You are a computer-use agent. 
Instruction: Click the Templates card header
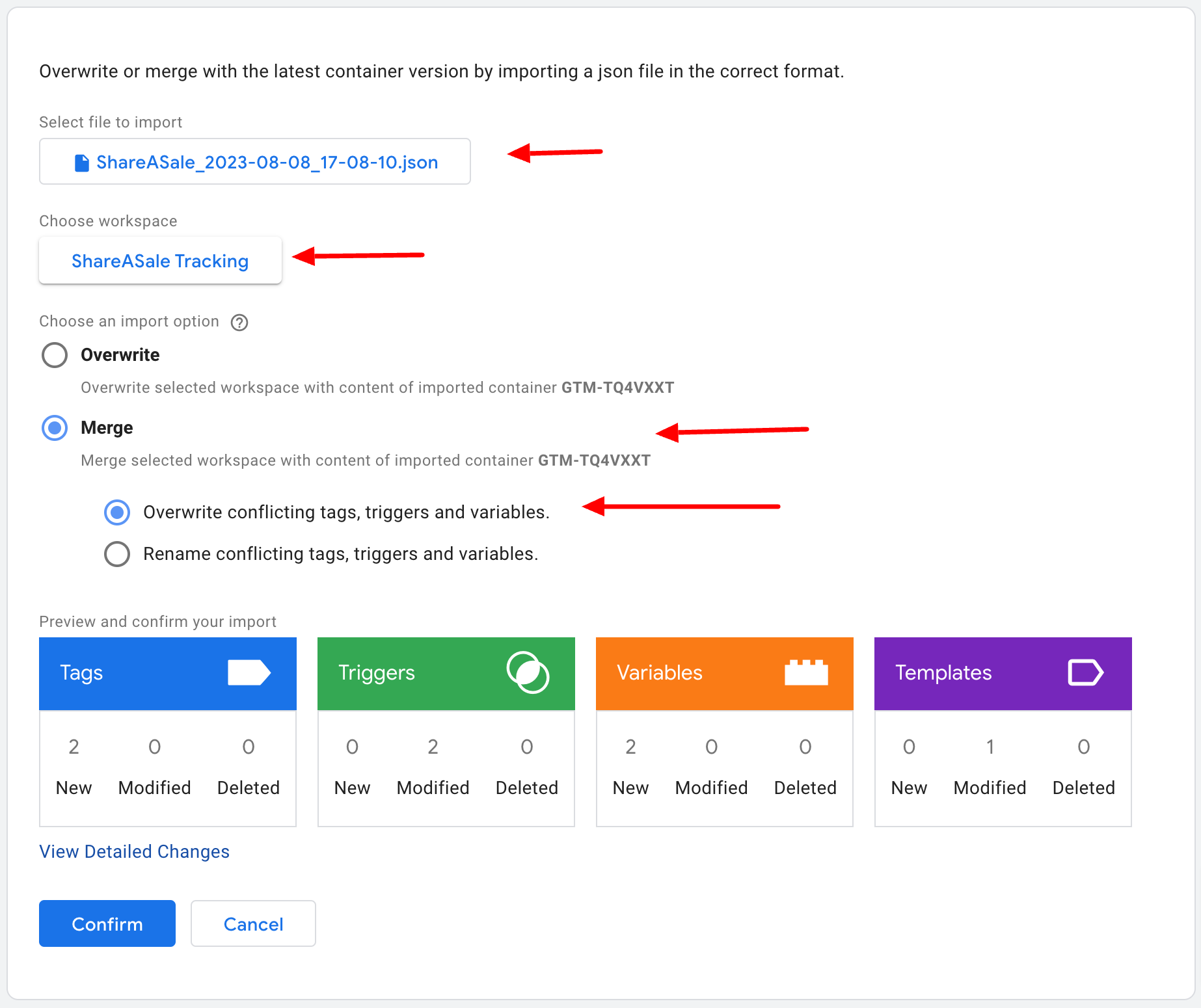(1003, 673)
